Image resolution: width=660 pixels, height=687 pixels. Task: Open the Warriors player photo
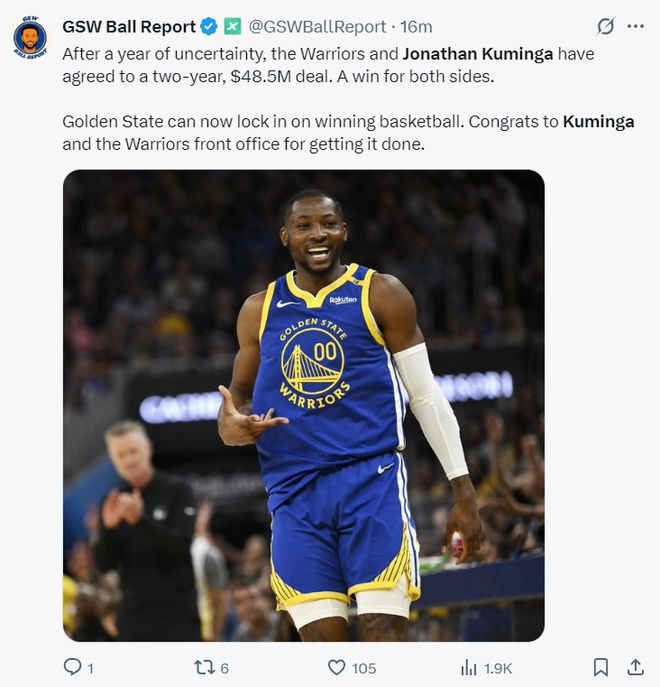pos(304,405)
